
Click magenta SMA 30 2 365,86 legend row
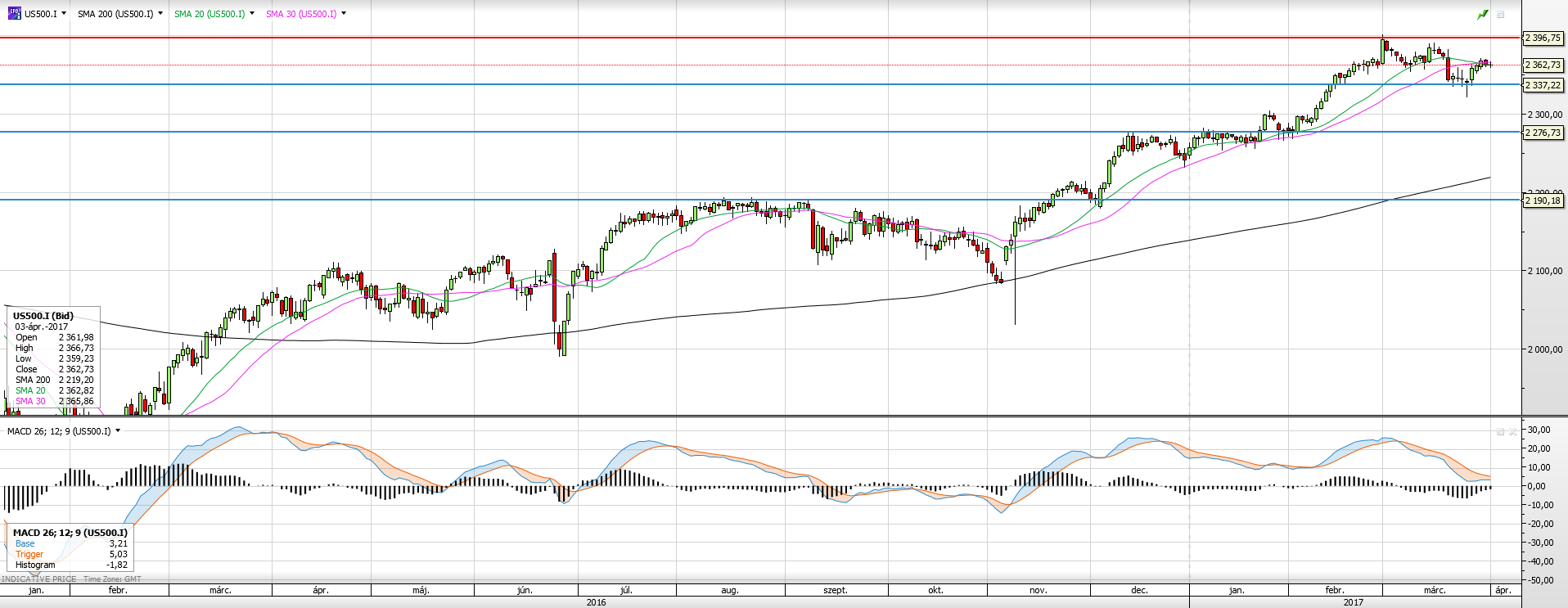pos(55,401)
